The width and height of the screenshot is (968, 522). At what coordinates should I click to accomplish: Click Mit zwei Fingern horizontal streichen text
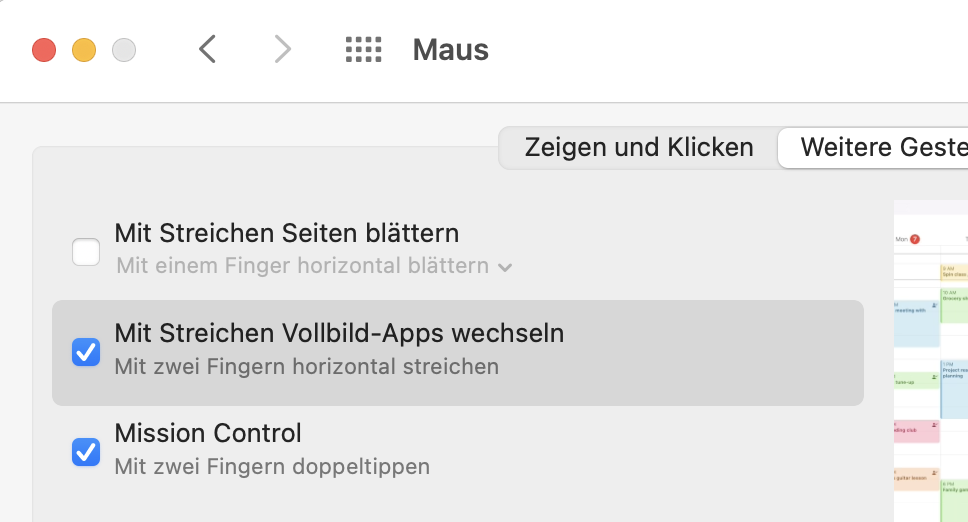[x=307, y=367]
